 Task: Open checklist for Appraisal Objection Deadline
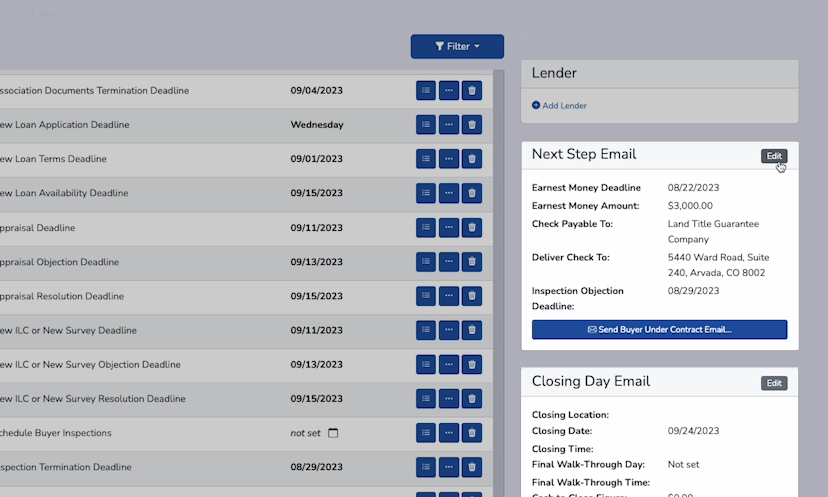point(426,262)
